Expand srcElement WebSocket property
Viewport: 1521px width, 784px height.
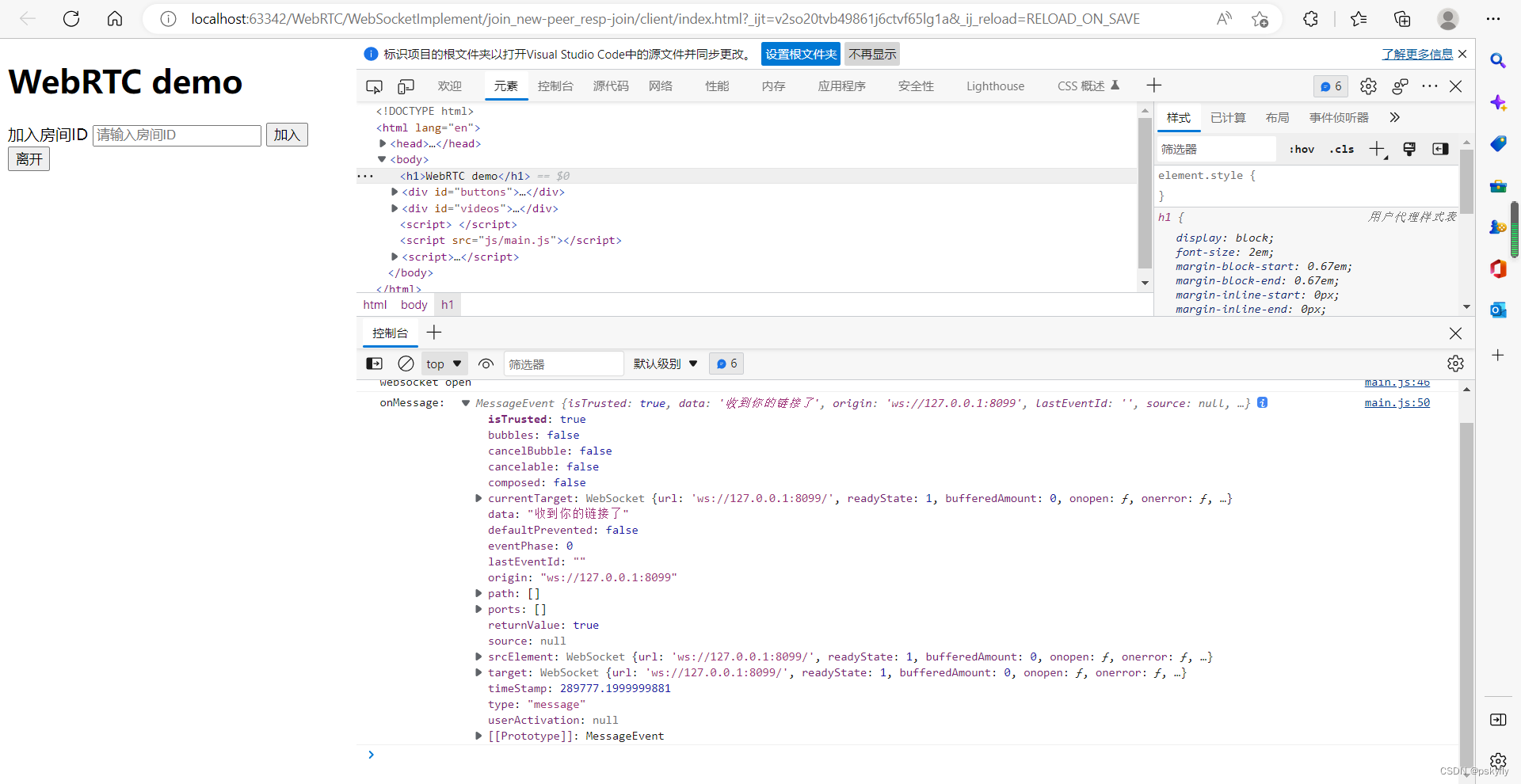point(478,657)
